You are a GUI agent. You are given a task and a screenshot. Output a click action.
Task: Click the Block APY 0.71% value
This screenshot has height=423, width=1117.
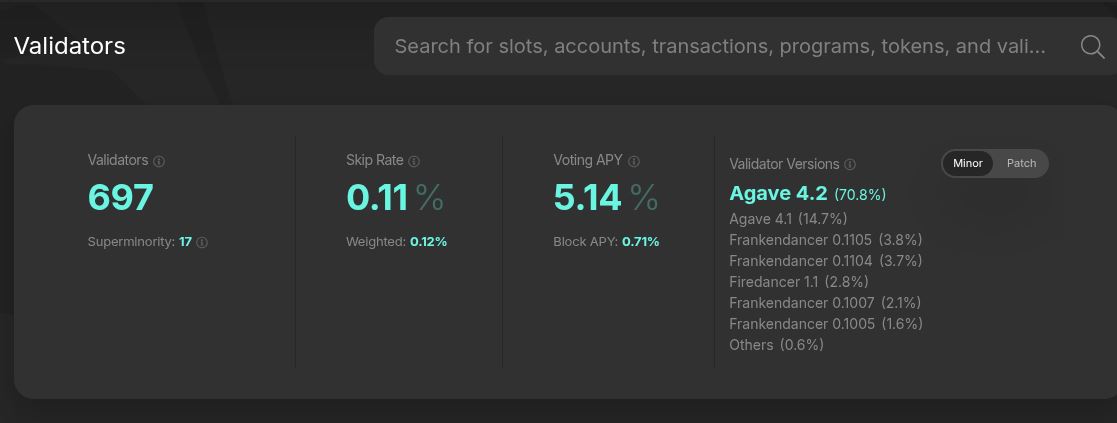point(640,242)
